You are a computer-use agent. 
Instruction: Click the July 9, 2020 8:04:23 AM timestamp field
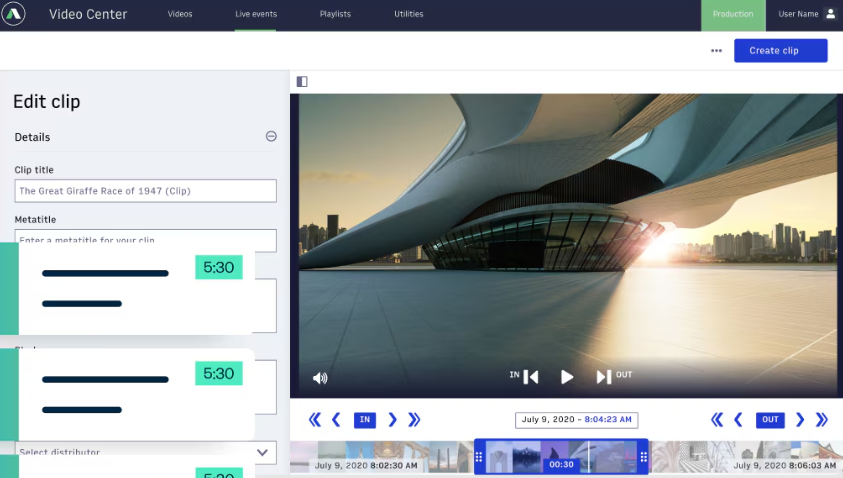576,419
